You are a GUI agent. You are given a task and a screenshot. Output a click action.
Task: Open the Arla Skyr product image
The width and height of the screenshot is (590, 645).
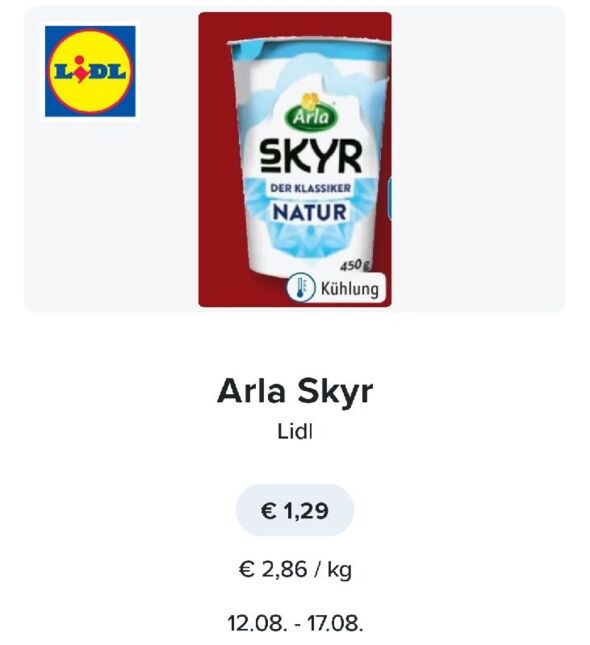295,160
